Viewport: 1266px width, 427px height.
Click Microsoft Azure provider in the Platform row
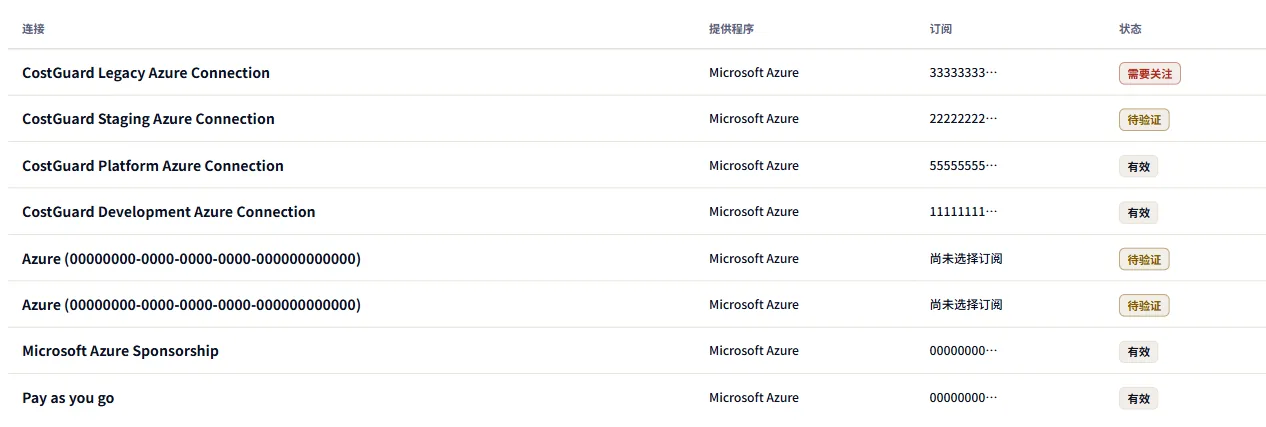coord(754,166)
